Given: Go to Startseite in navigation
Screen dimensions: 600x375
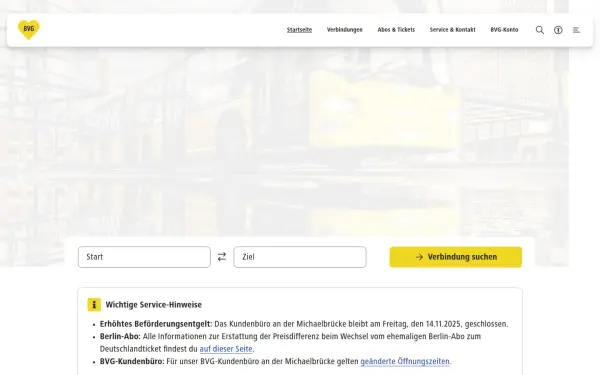Looking at the screenshot, I should click(299, 29).
